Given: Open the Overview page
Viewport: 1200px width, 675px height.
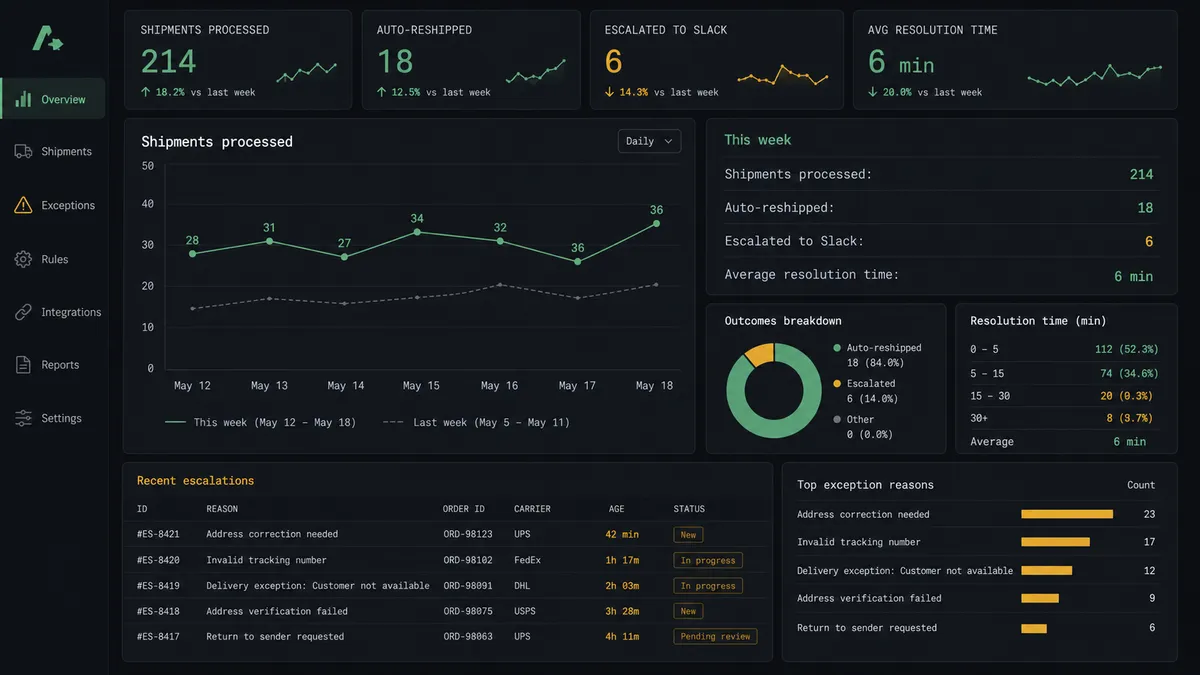Looking at the screenshot, I should tap(53, 99).
